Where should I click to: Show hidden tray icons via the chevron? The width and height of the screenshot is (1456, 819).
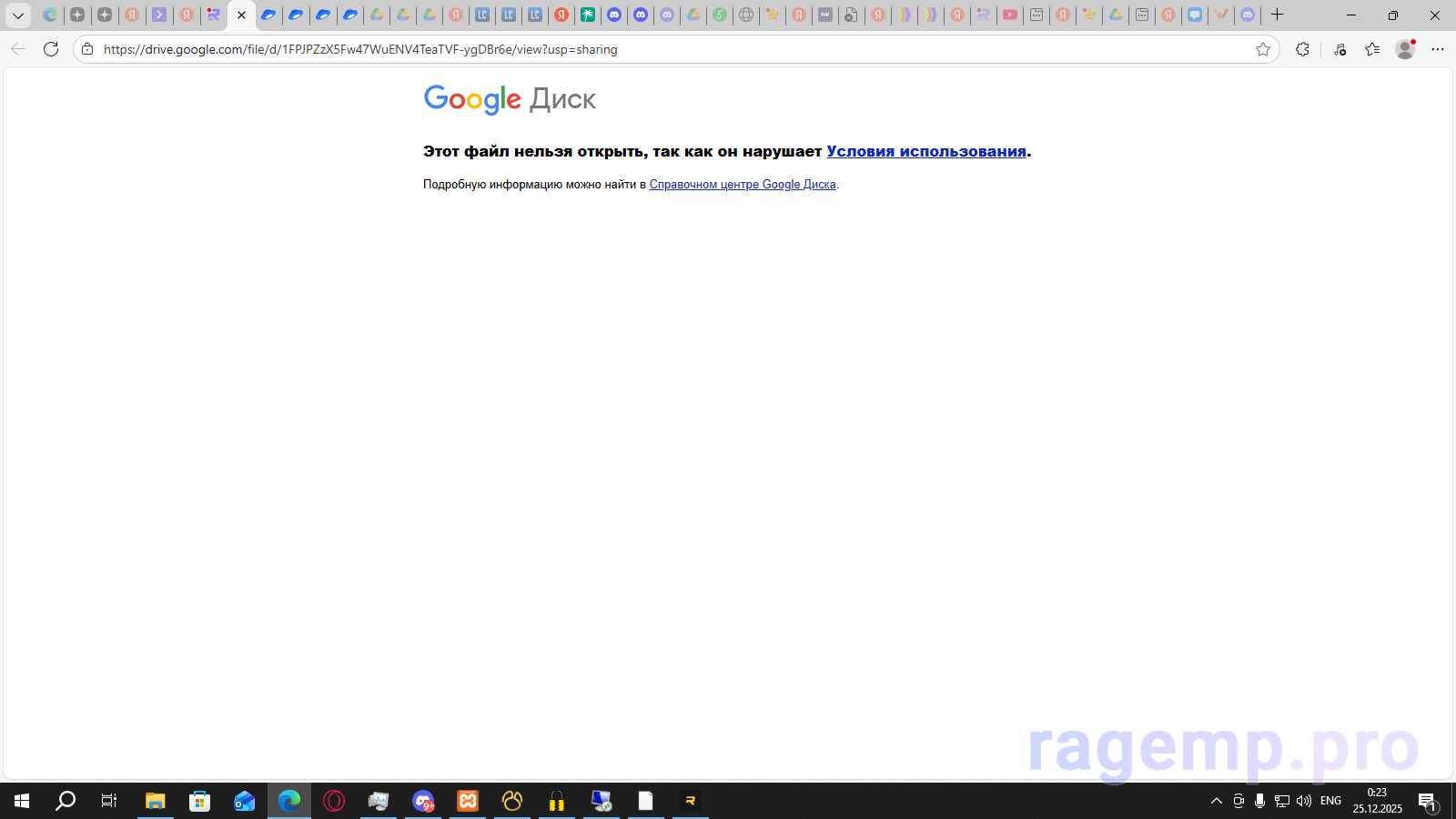pyautogui.click(x=1216, y=801)
